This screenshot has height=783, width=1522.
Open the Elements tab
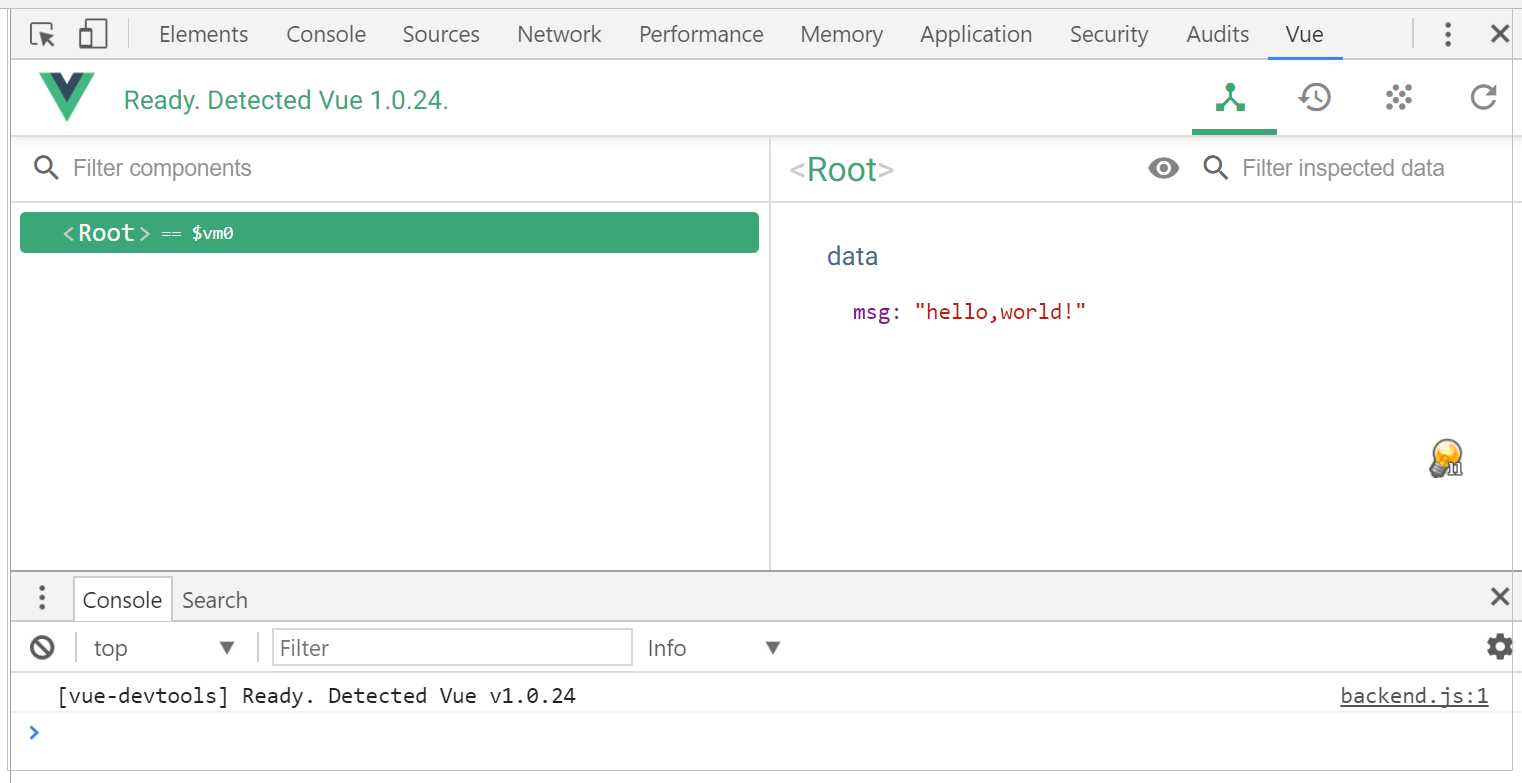point(203,34)
